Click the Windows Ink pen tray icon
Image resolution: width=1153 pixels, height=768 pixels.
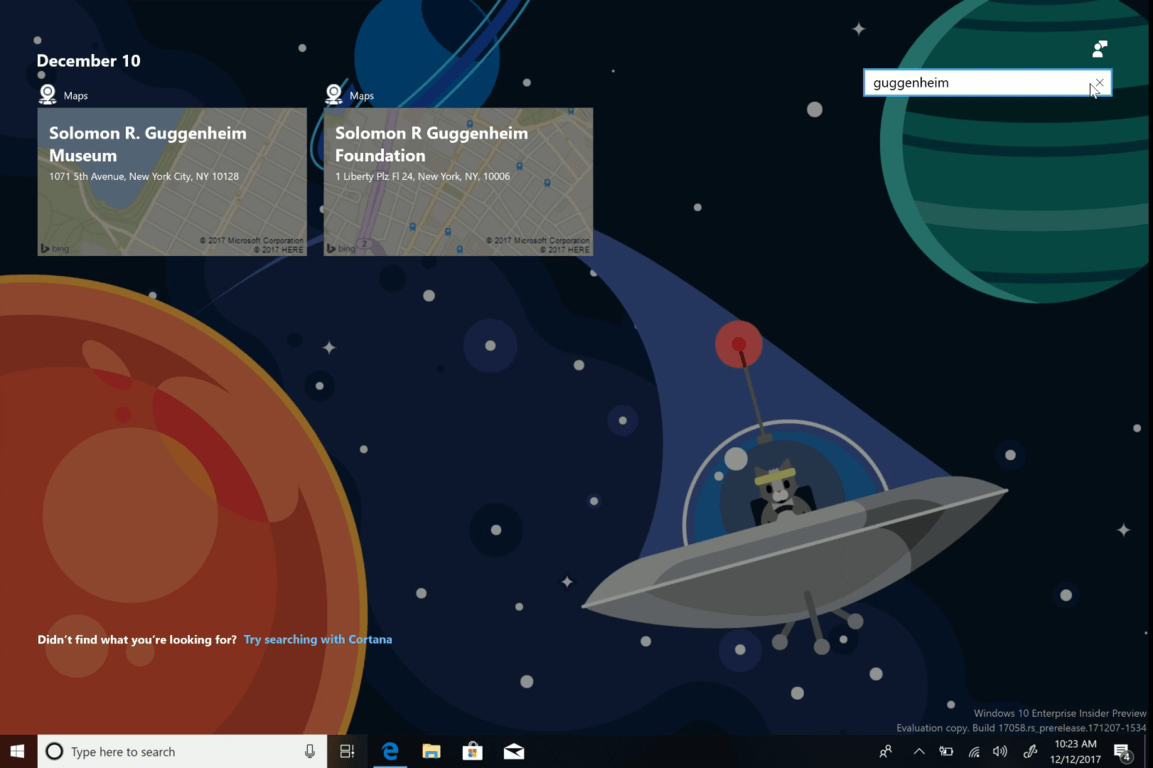[x=1030, y=751]
